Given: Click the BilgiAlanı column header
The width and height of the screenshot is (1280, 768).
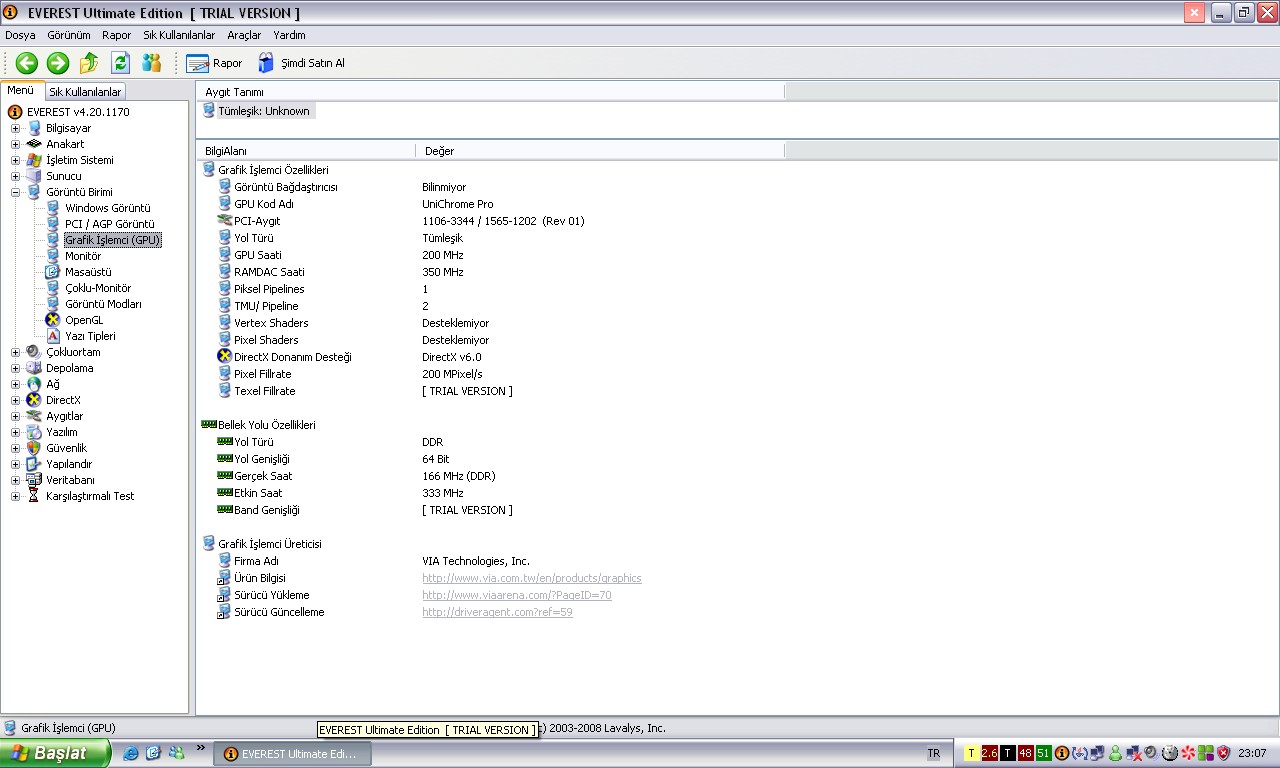Looking at the screenshot, I should (306, 151).
